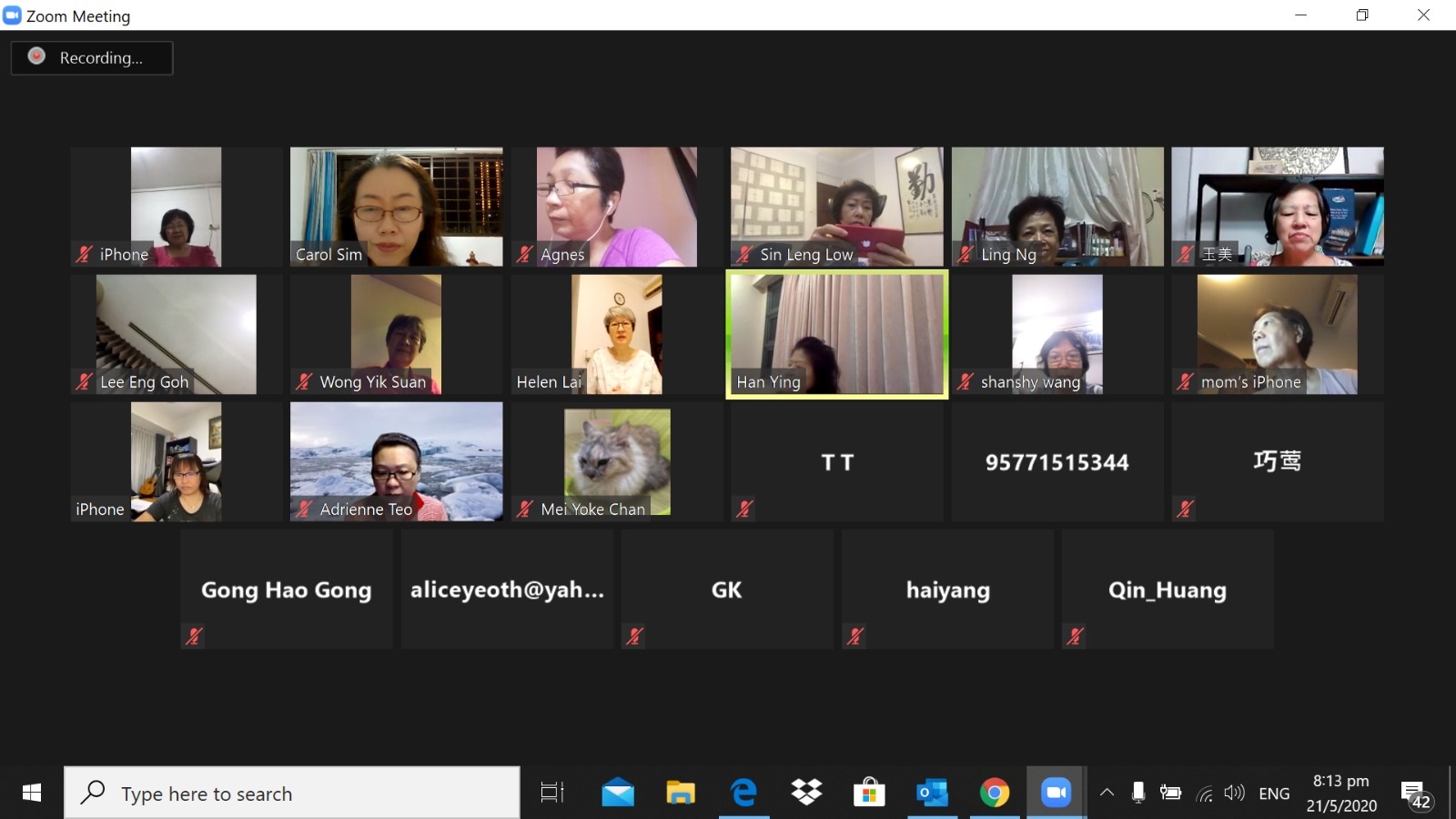1456x819 pixels.
Task: Click the Type here to search box
Action: [292, 794]
